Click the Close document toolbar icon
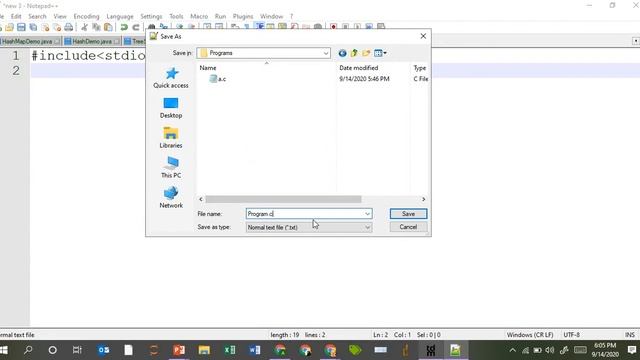640x360 pixels. click(x=45, y=27)
